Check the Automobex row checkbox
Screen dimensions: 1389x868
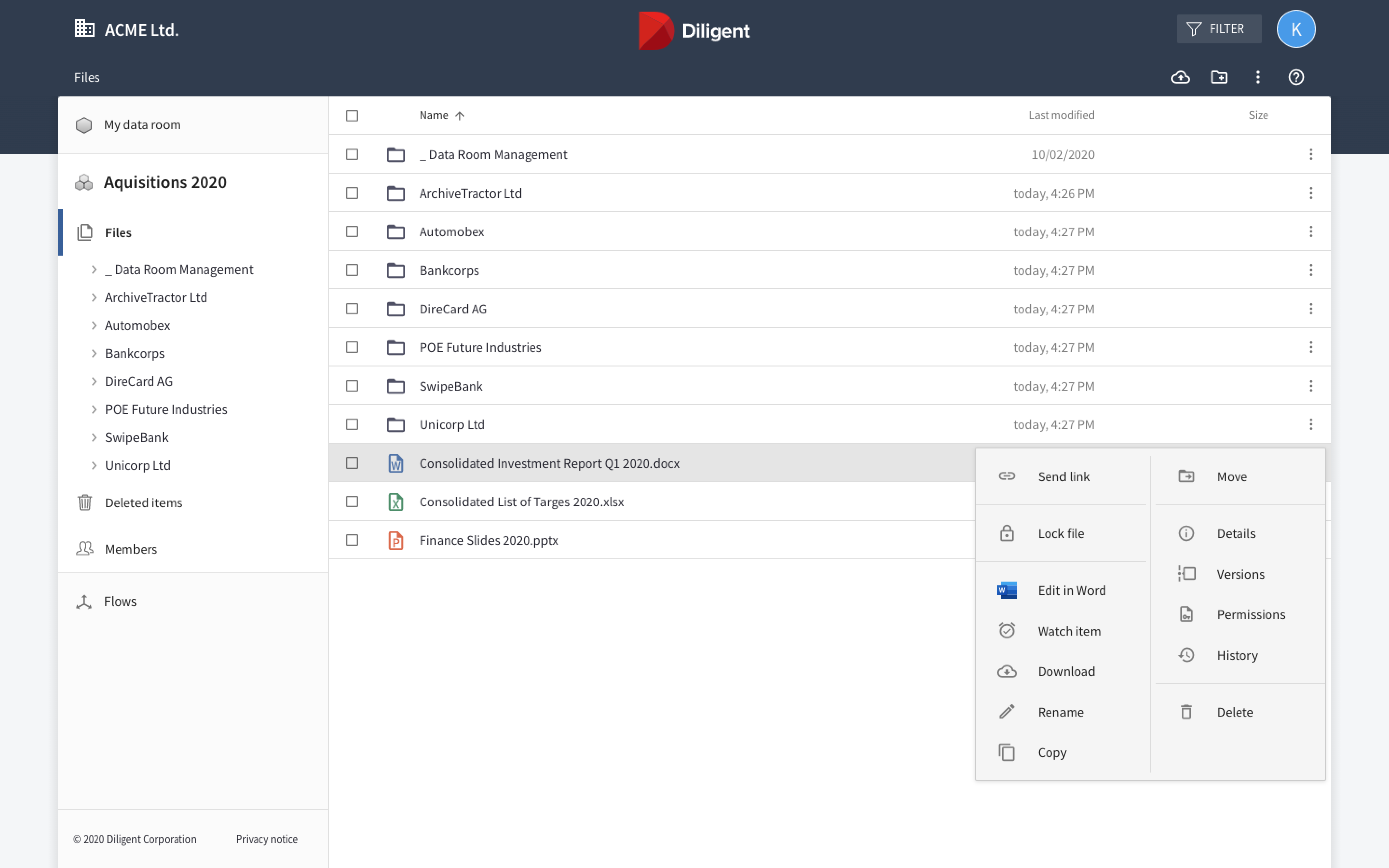[x=352, y=231]
